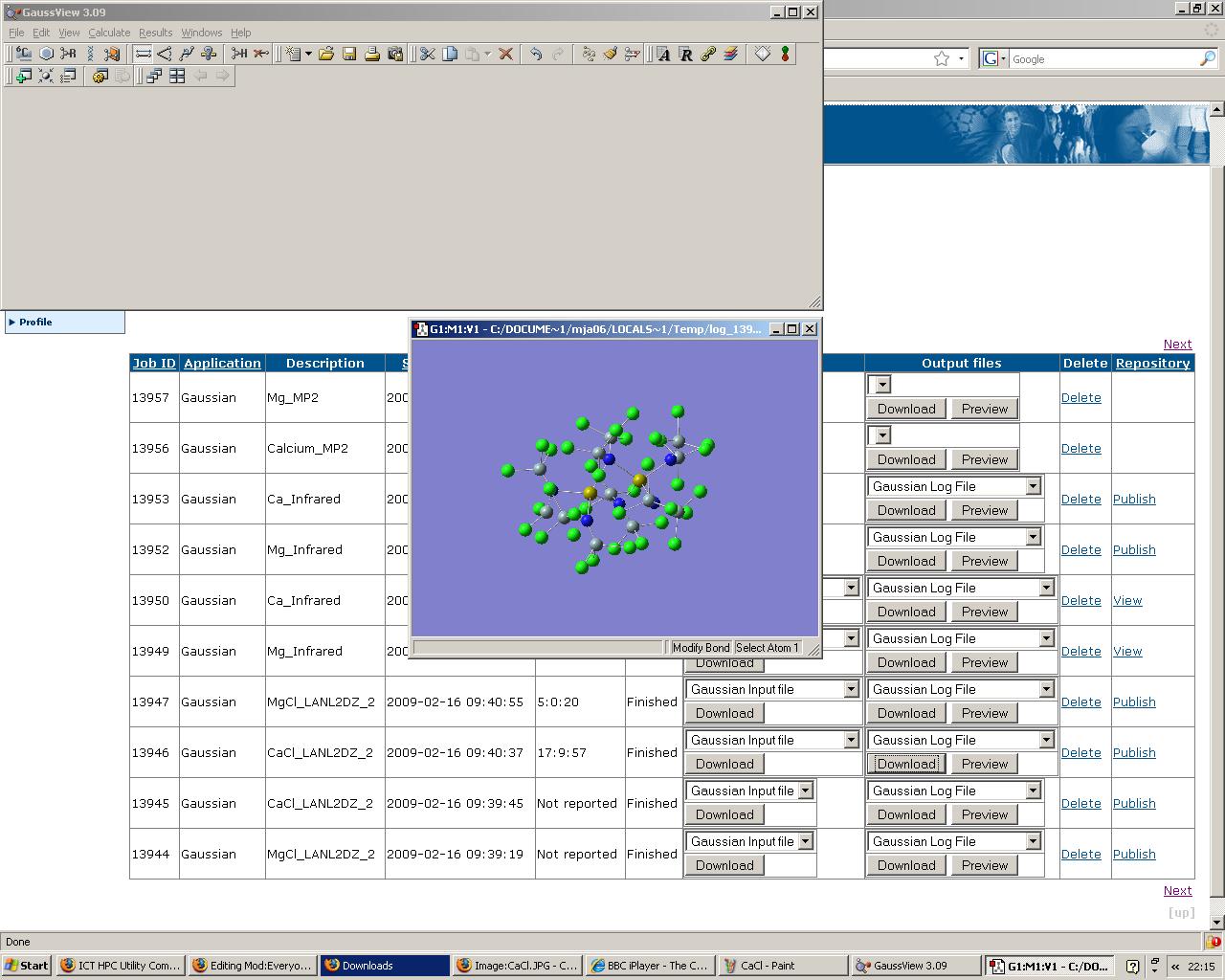Viewport: 1225px width, 980px height.
Task: Click the Windows Start button
Action: (27, 966)
